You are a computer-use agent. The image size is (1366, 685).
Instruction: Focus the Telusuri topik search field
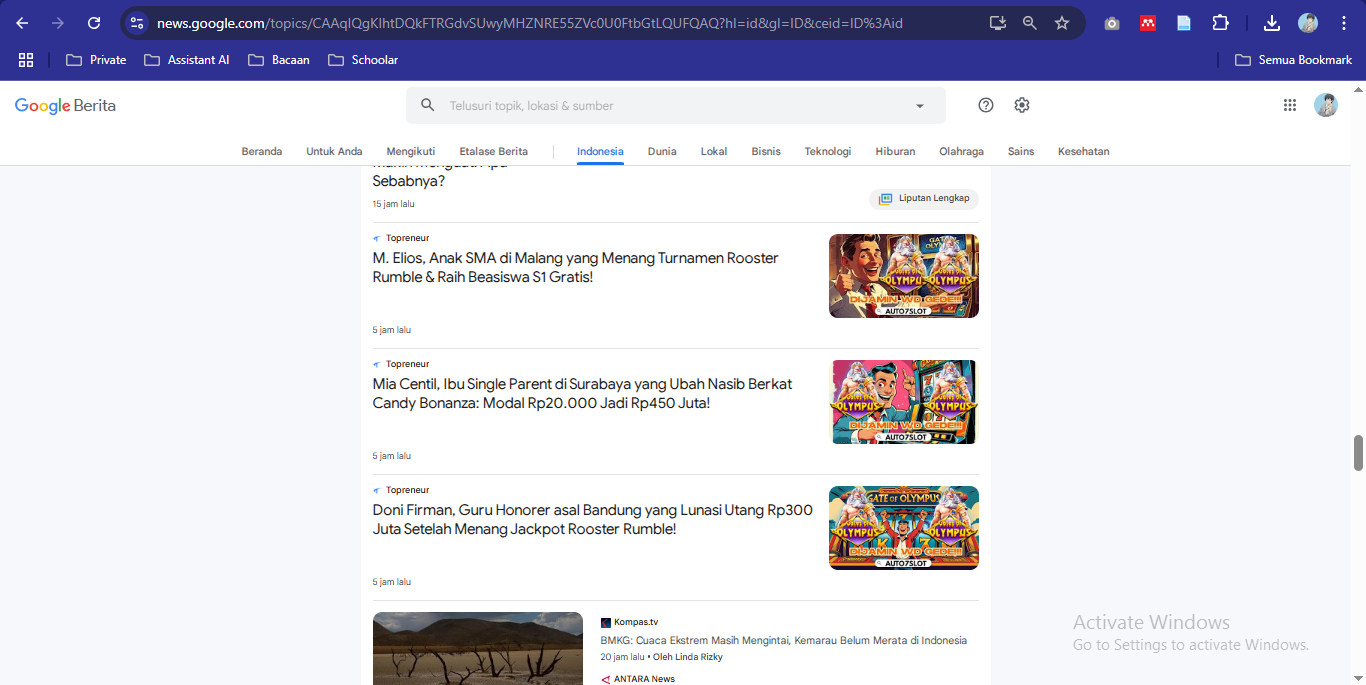click(x=675, y=106)
